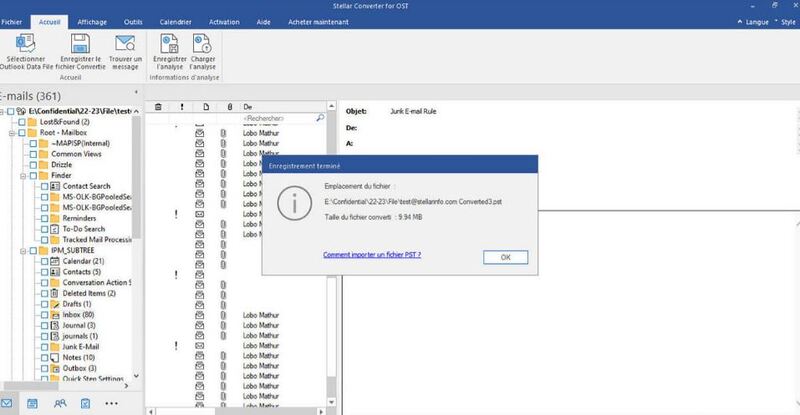This screenshot has width=800, height=415.
Task: Check the Drizzle folder checkbox
Action: 33,164
